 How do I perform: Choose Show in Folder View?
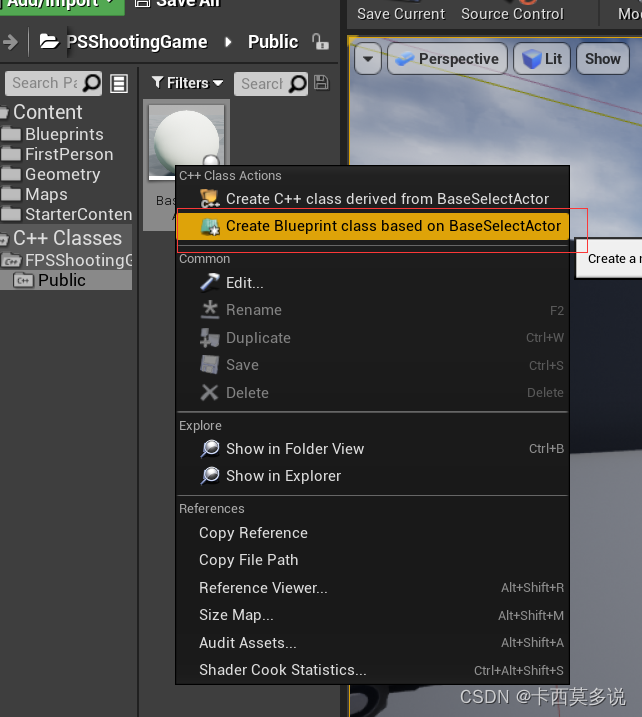tap(373, 449)
